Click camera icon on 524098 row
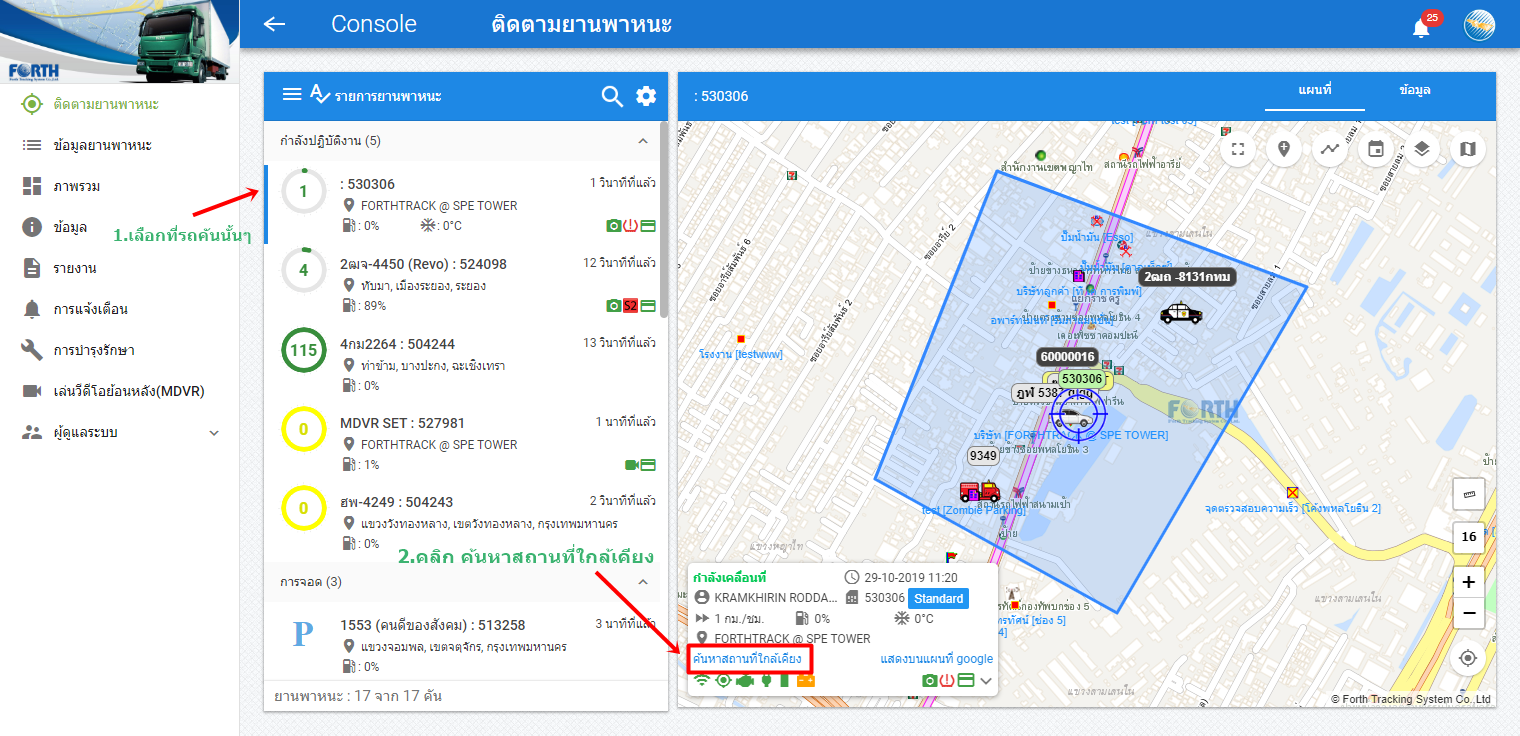 coord(613,305)
